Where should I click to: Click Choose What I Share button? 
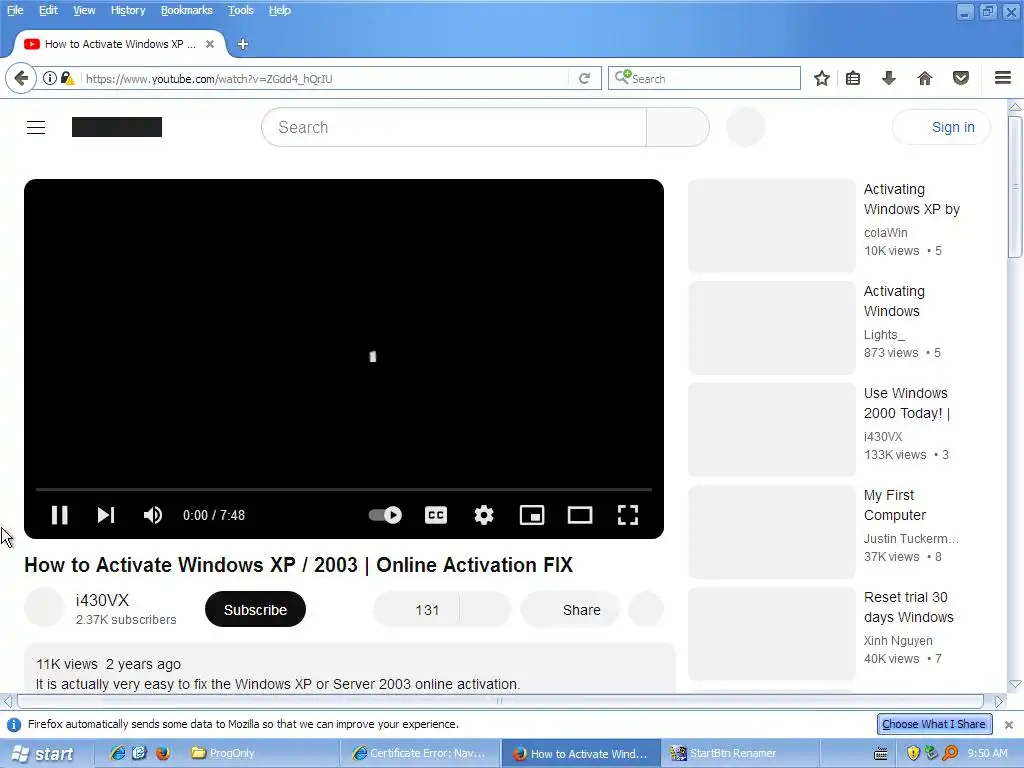934,724
